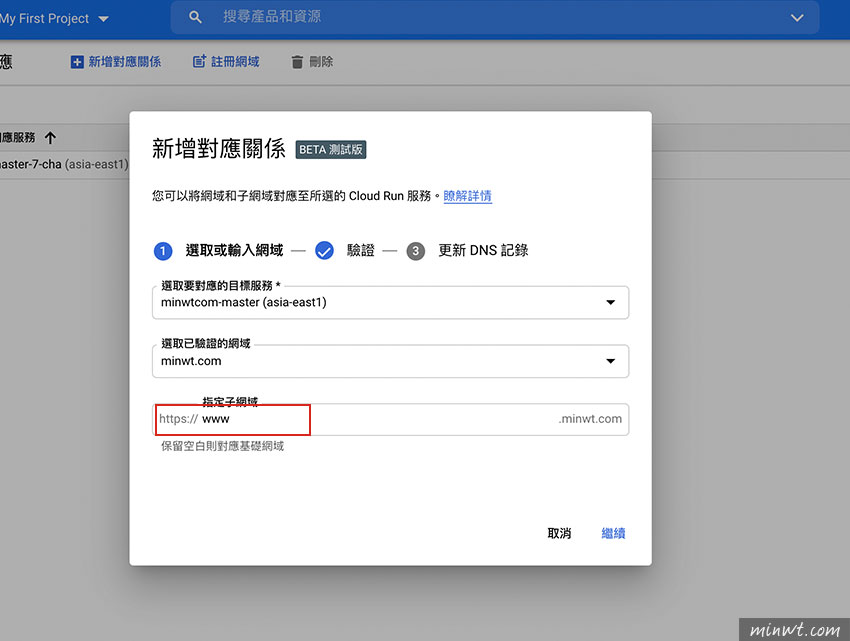
Task: Click the 新增對應關係 plus icon
Action: pyautogui.click(x=77, y=62)
